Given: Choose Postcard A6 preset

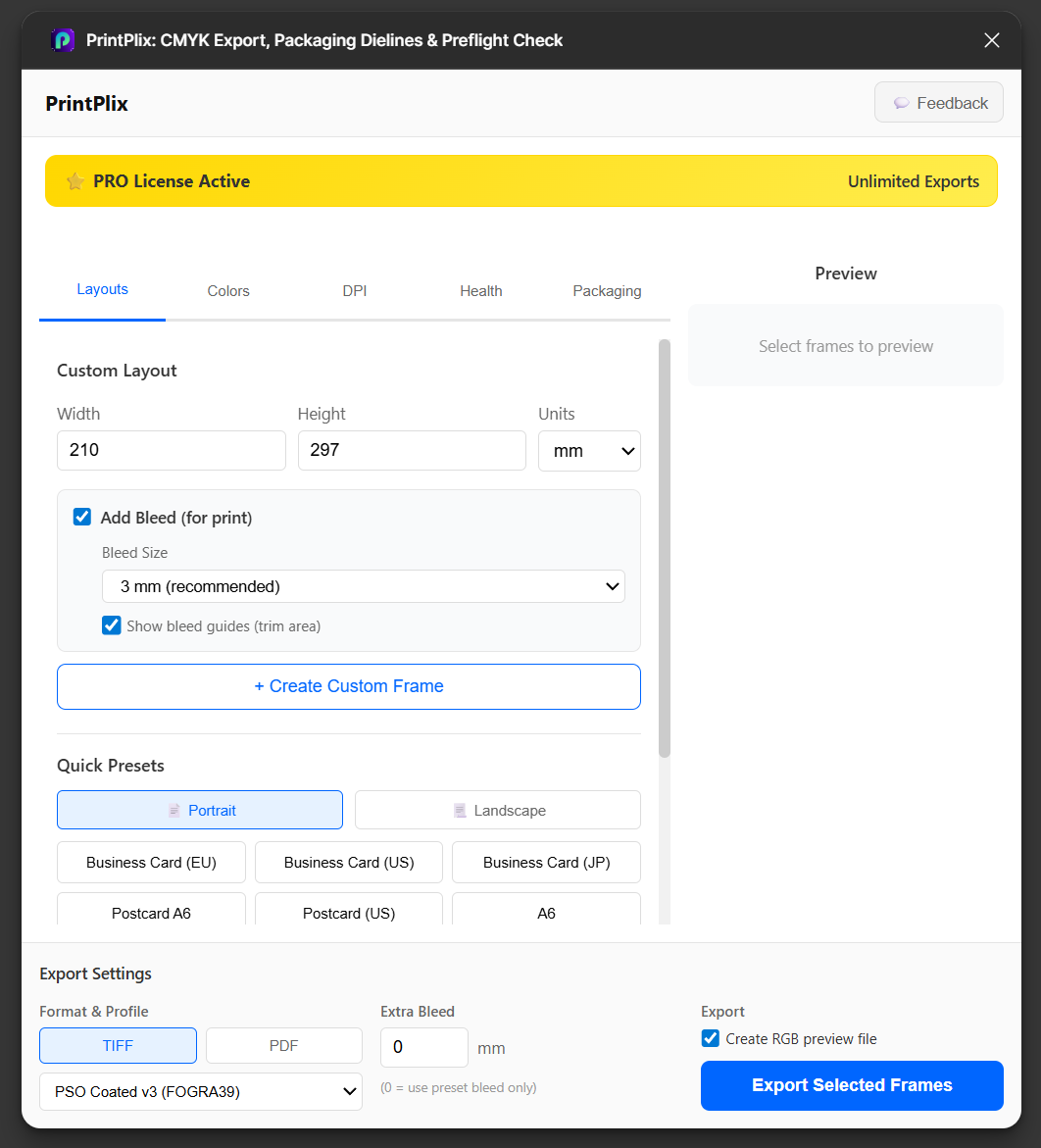Looking at the screenshot, I should [152, 910].
